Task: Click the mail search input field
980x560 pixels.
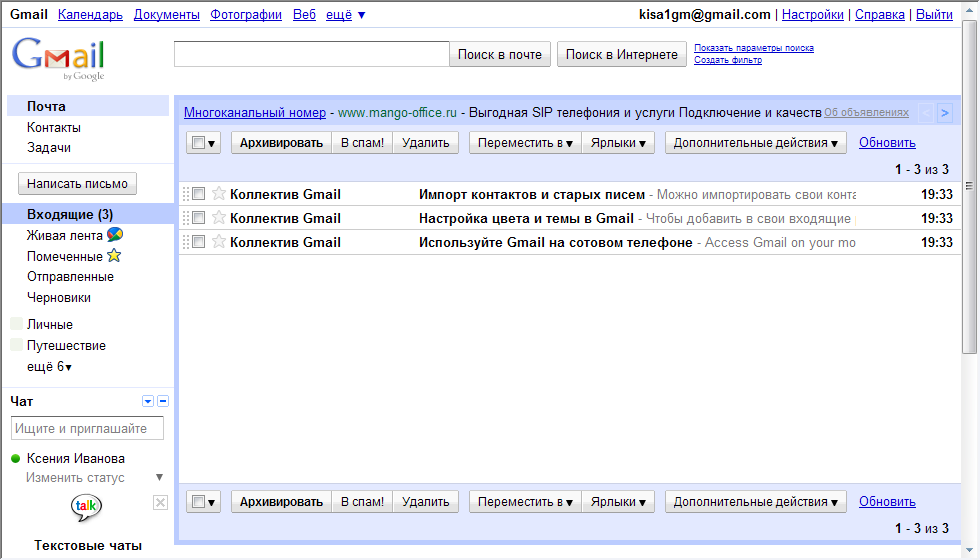Action: 312,54
